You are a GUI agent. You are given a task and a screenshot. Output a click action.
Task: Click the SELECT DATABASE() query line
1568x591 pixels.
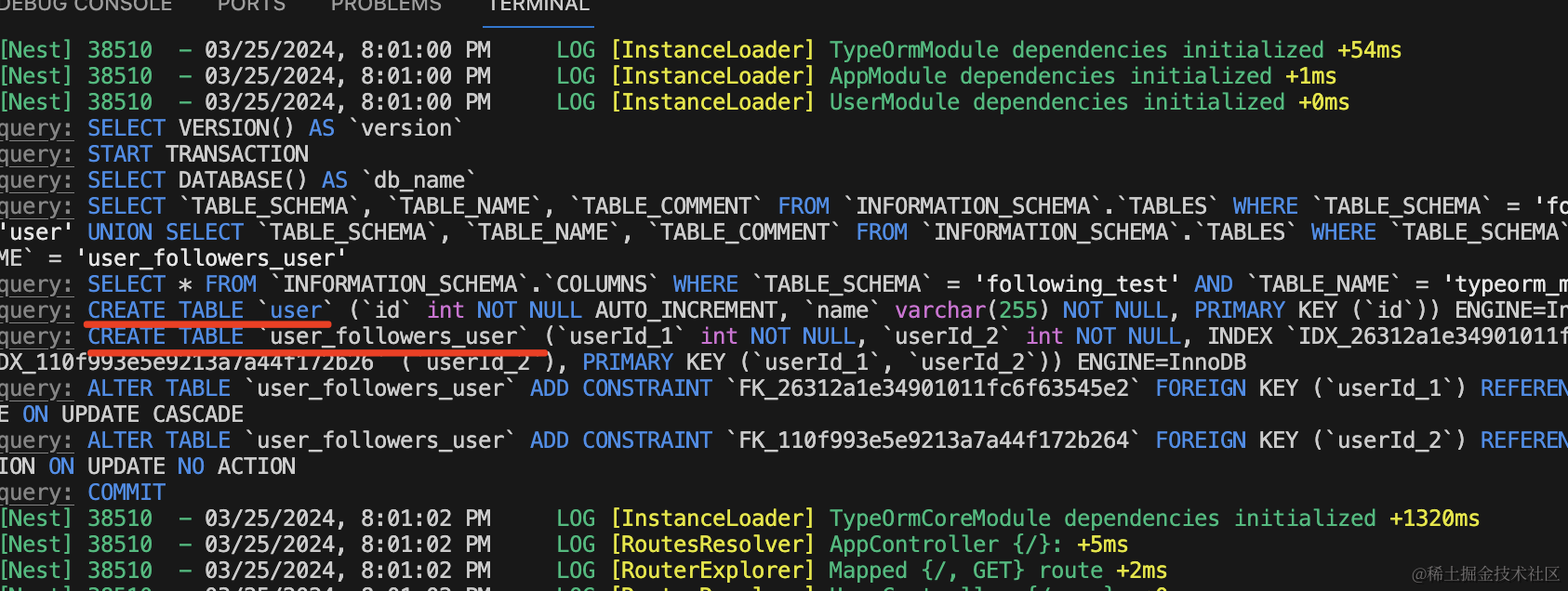pyautogui.click(x=281, y=180)
